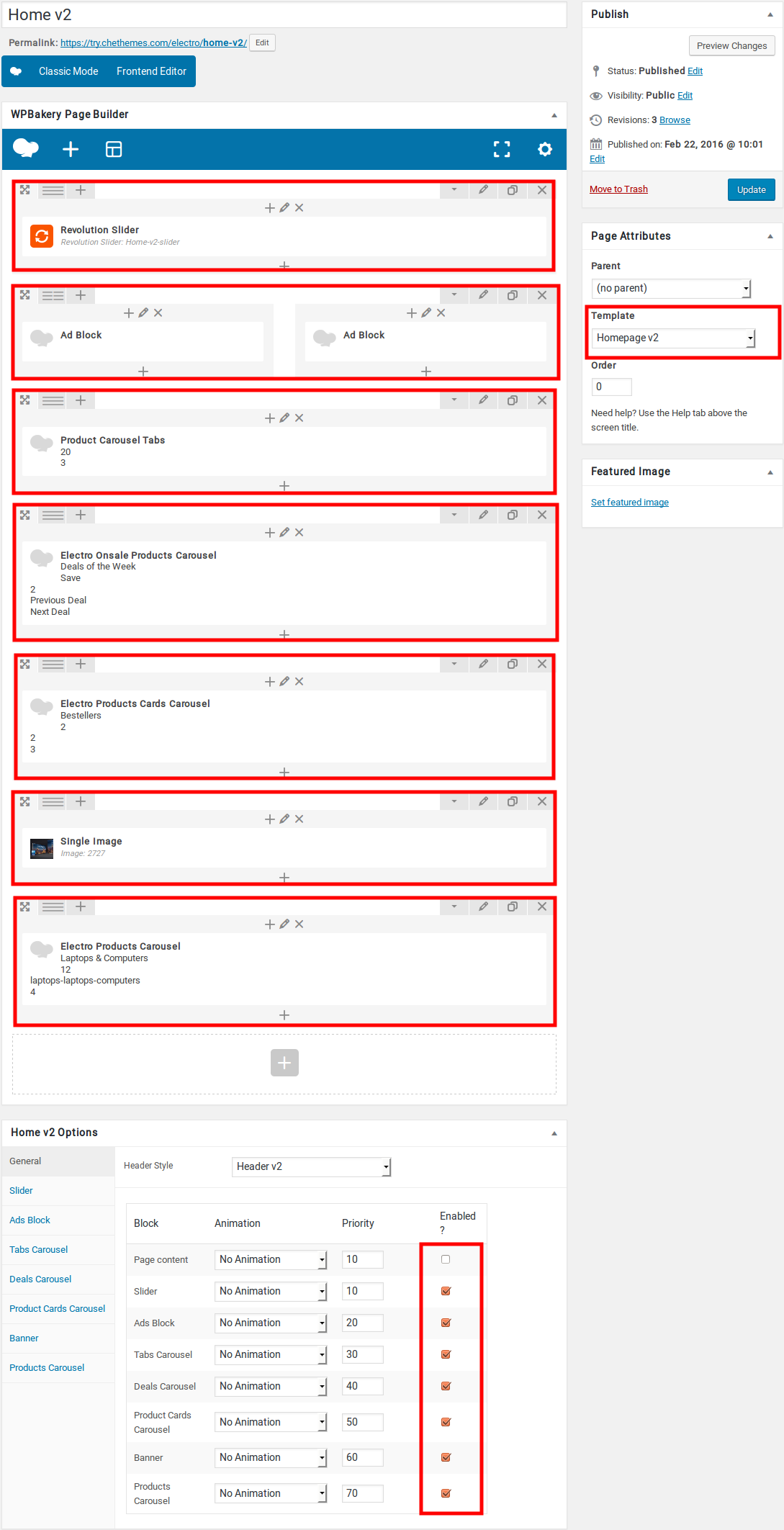Open the Frontend Editor

[151, 71]
